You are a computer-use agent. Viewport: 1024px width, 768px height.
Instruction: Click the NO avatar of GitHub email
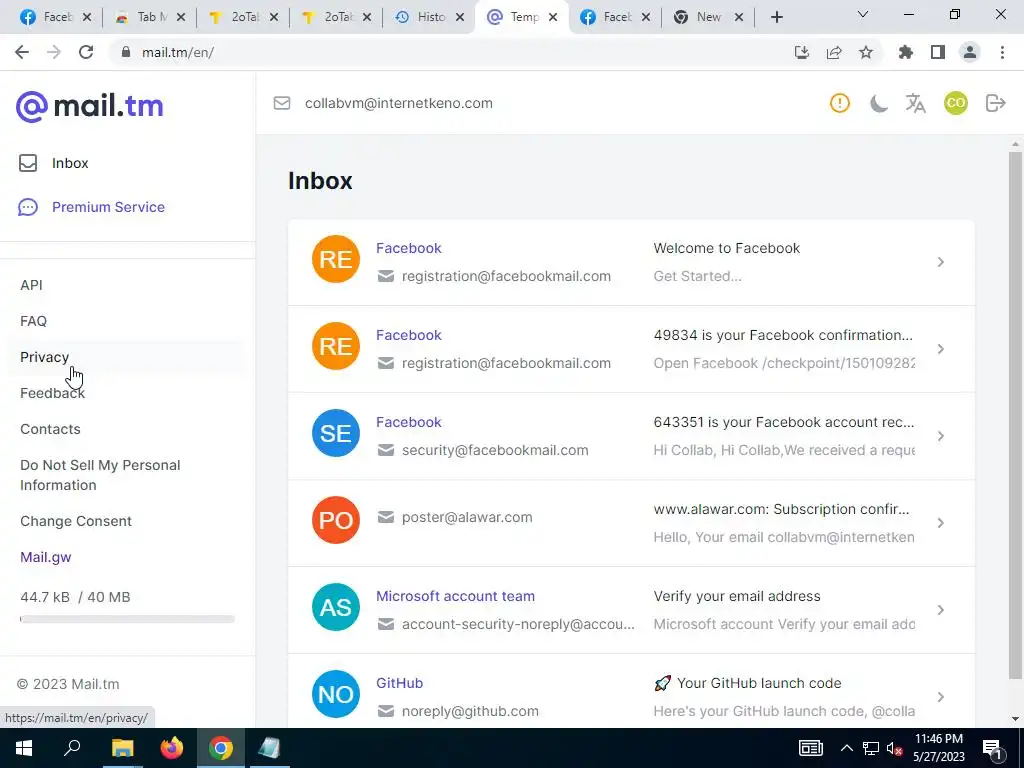(336, 694)
